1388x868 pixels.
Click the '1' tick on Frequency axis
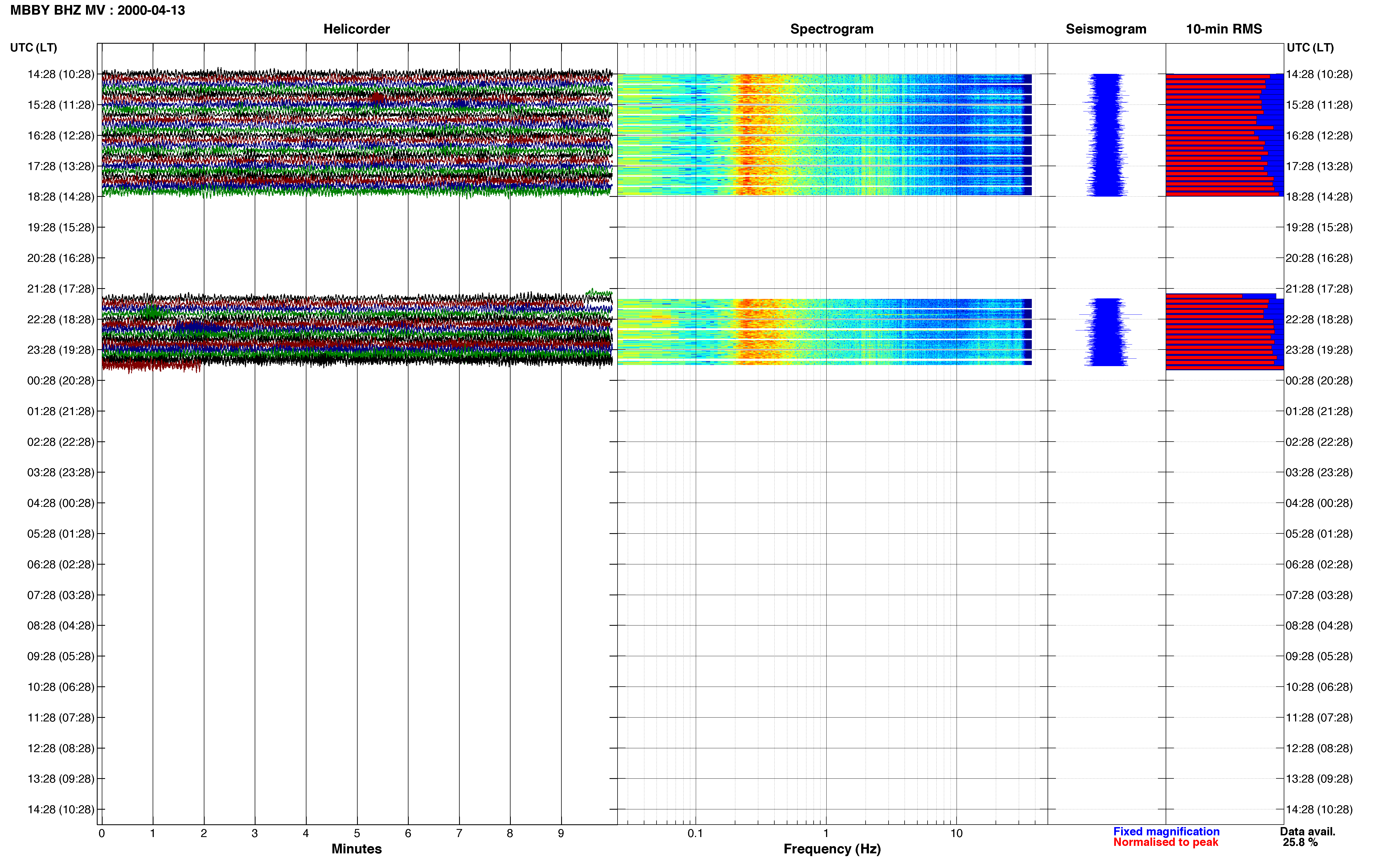[826, 833]
